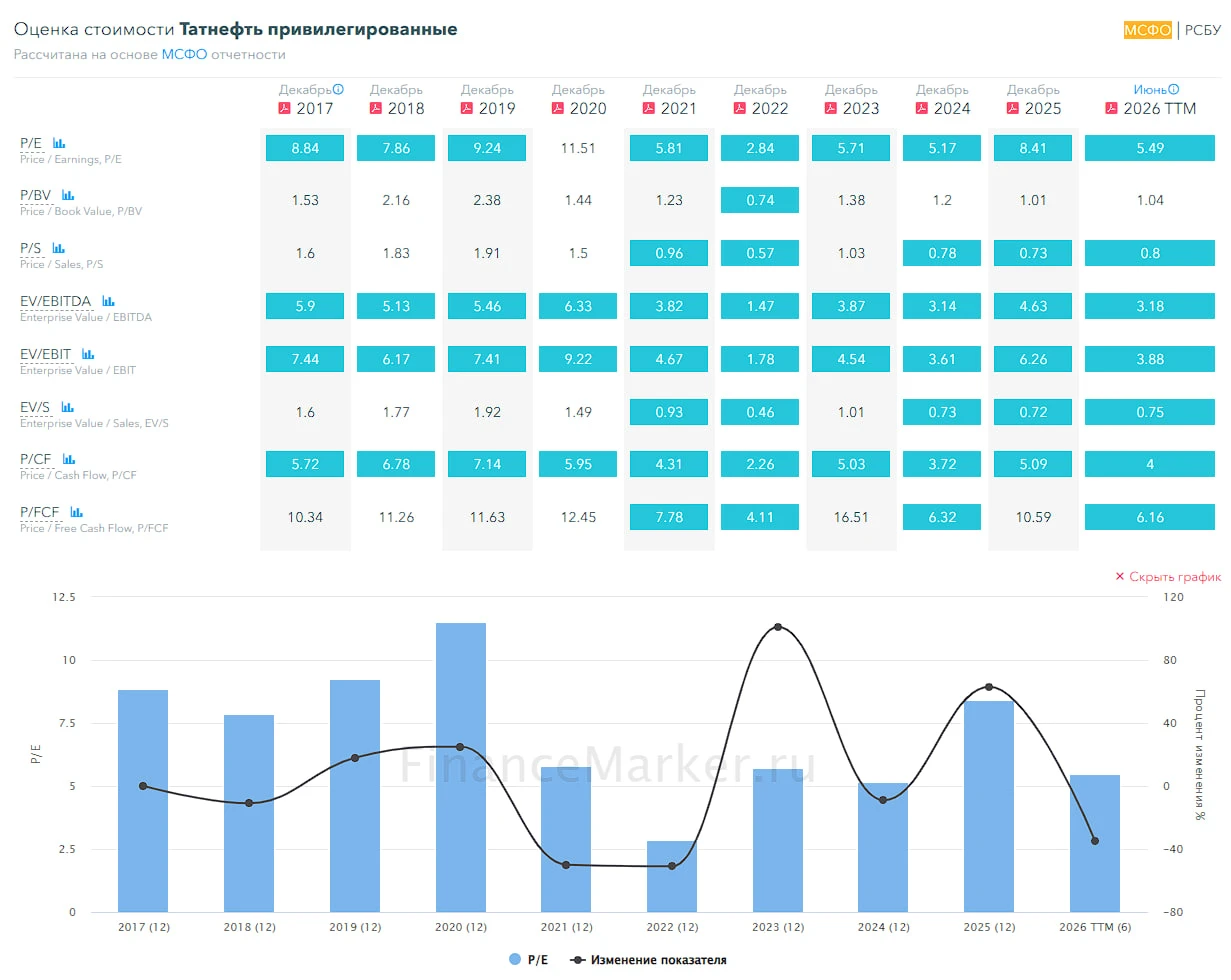Open the PDF report icon for 2019
This screenshot has width=1231, height=980.
click(x=466, y=108)
